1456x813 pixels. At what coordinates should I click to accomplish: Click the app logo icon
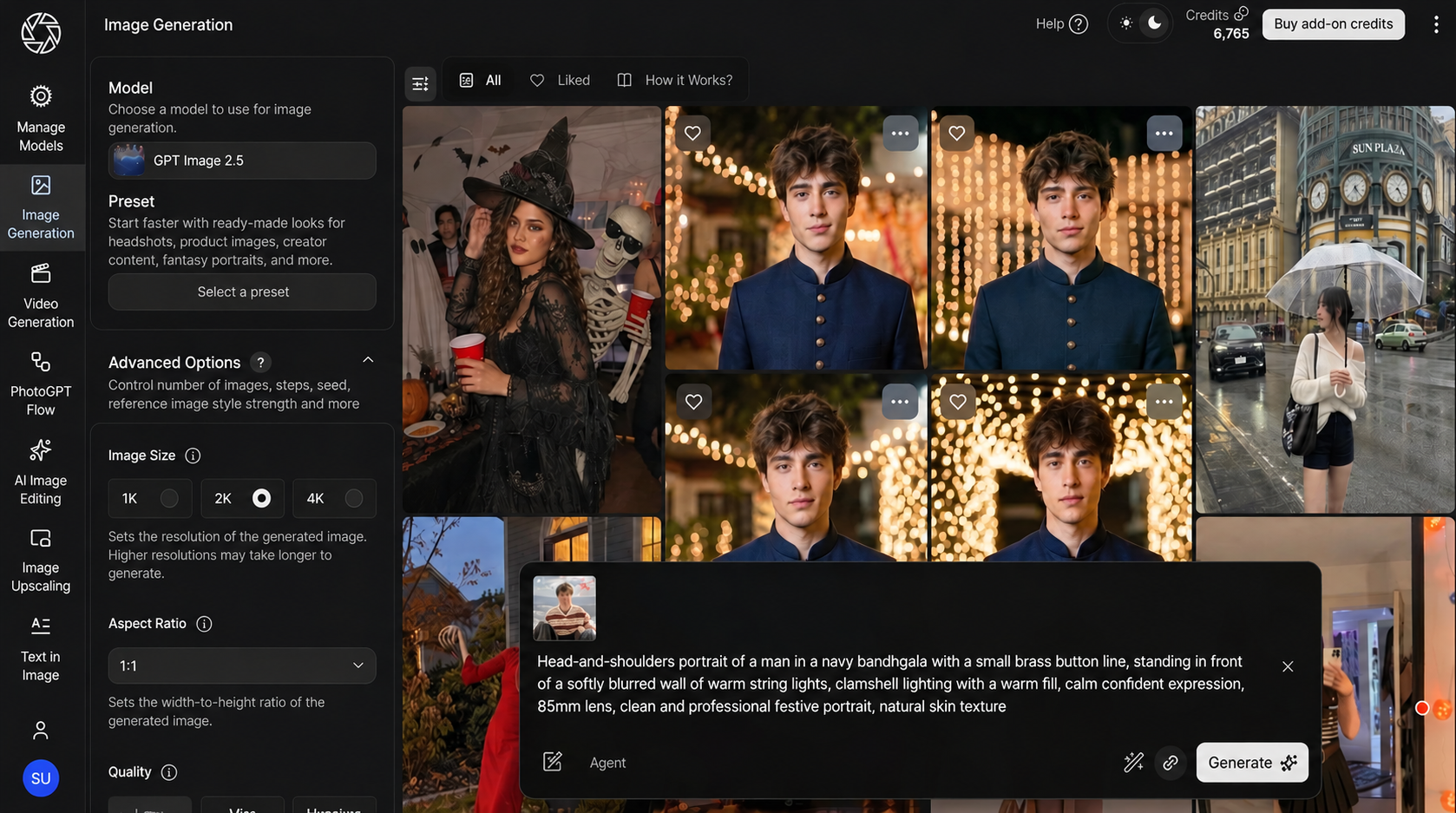pos(41,33)
